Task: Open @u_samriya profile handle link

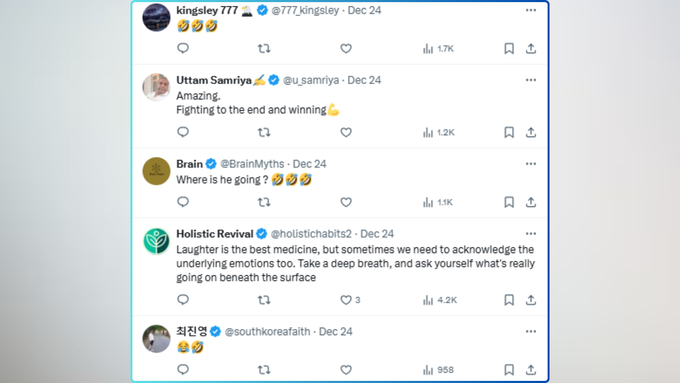Action: (x=311, y=80)
